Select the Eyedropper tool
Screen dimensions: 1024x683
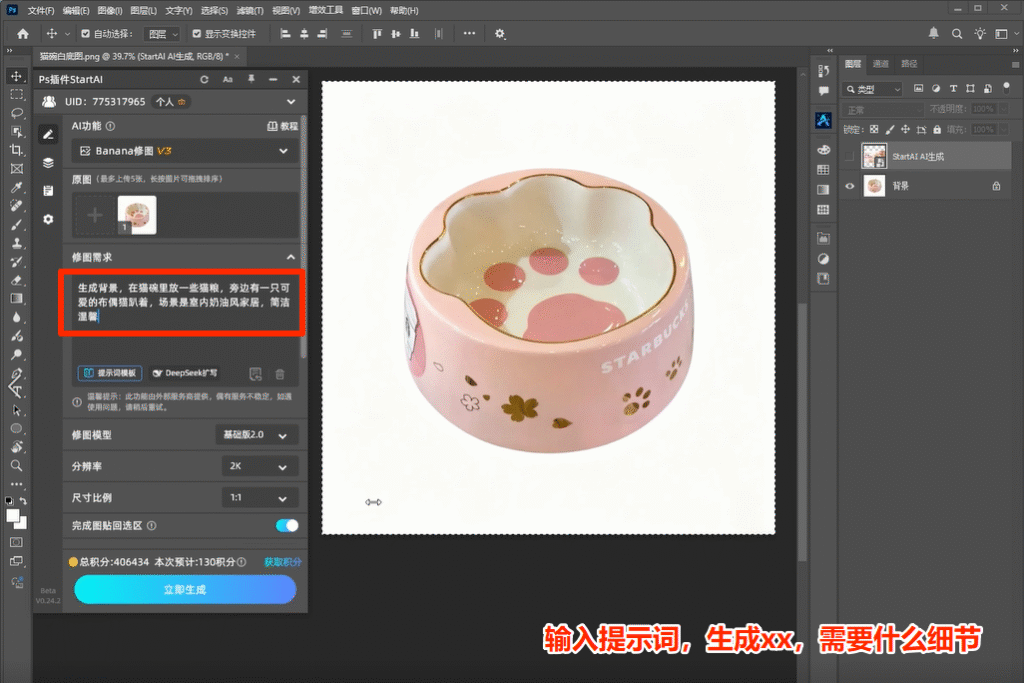pos(16,187)
